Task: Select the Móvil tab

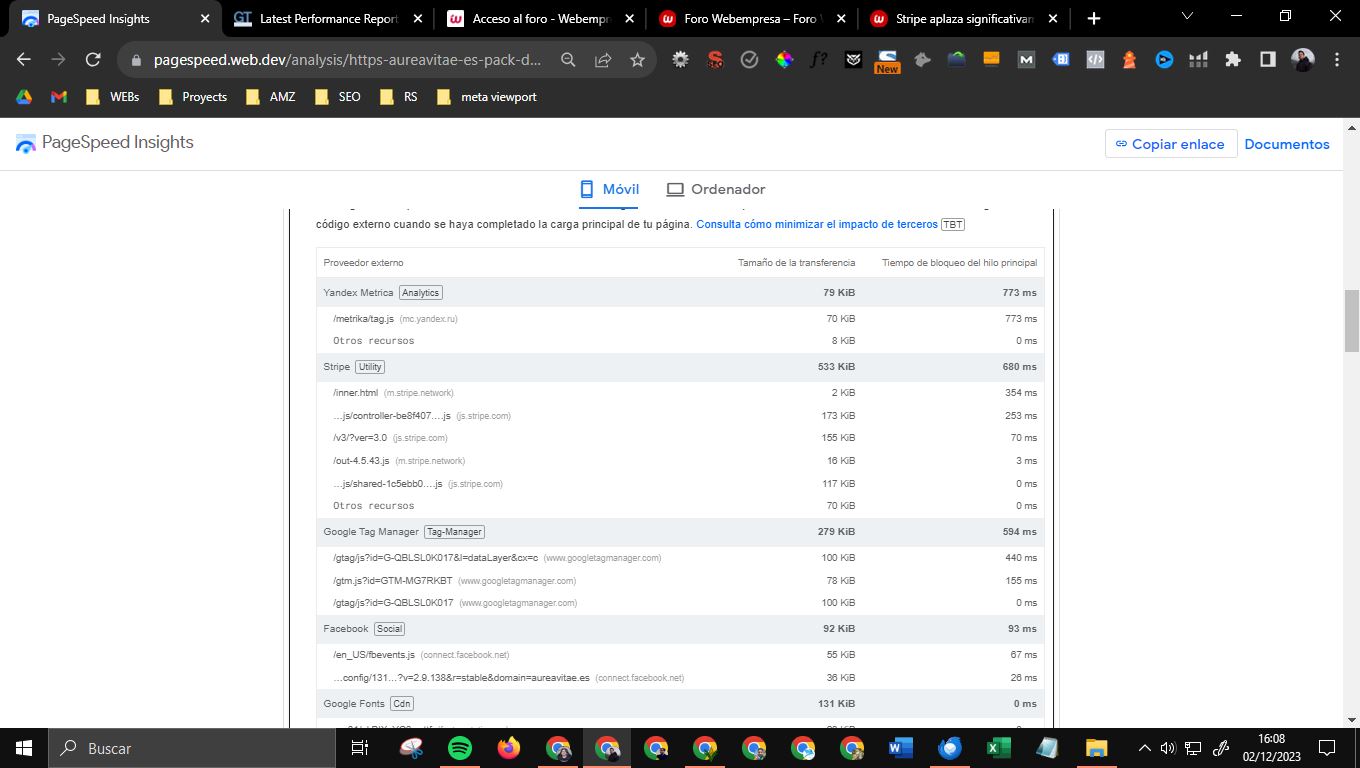Action: [x=609, y=189]
